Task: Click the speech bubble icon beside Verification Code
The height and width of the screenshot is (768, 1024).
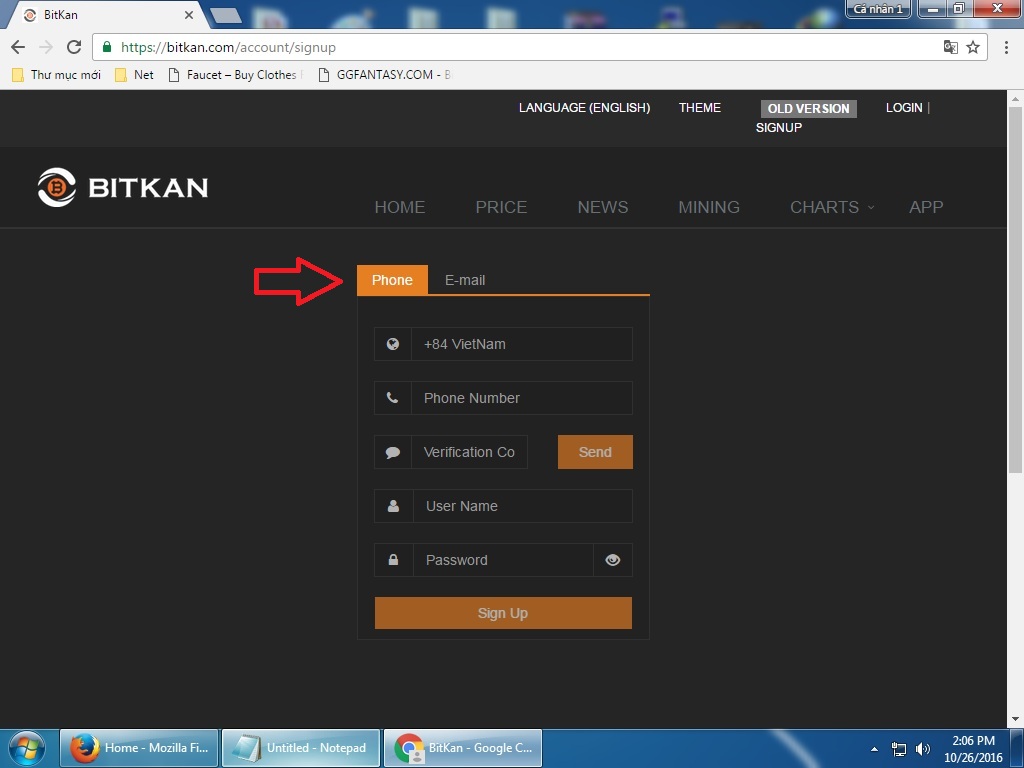Action: coord(392,452)
